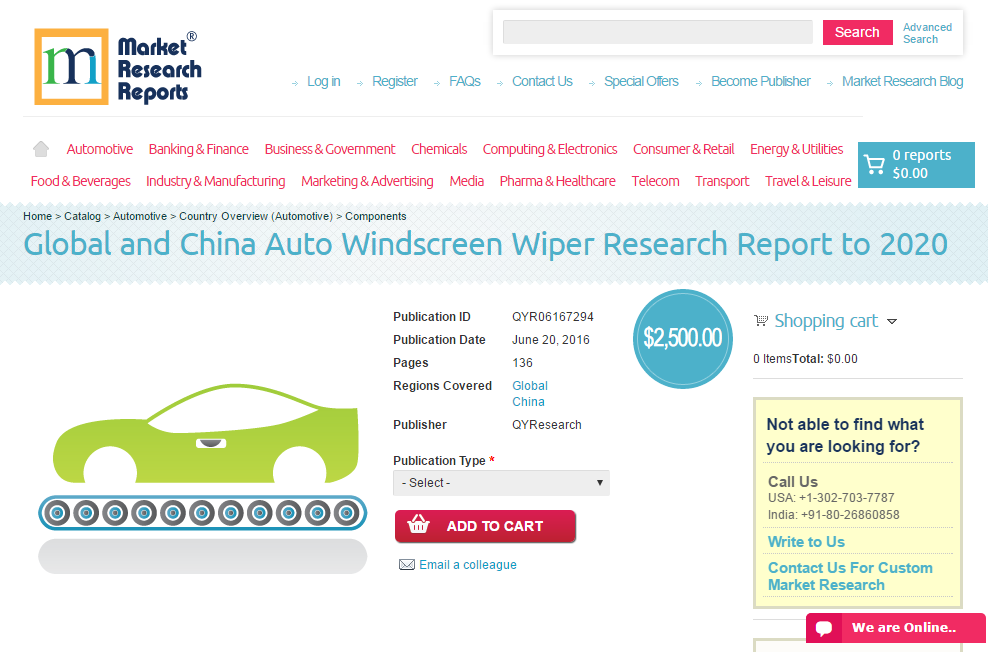Select Travel & Leisure category
Viewport: 988px width, 652px height.
point(808,181)
